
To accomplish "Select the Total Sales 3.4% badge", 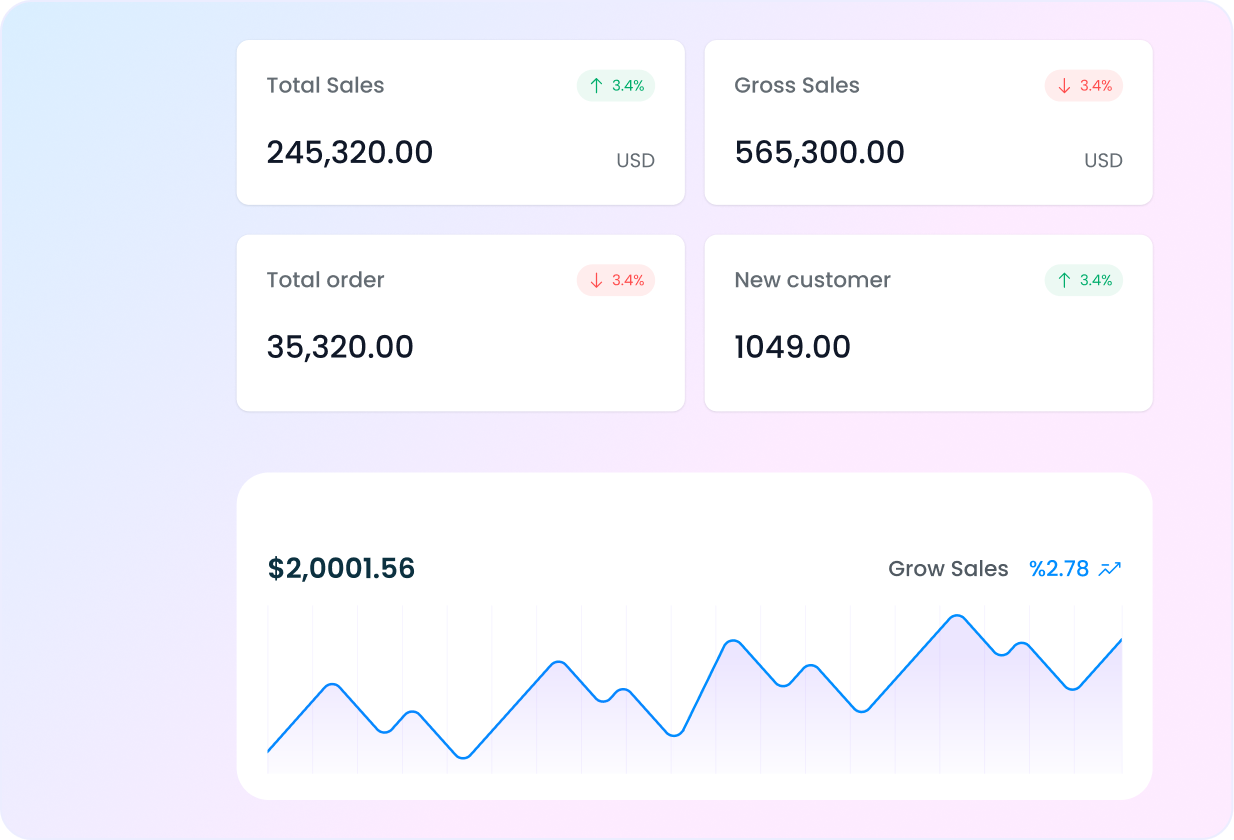I will click(616, 86).
